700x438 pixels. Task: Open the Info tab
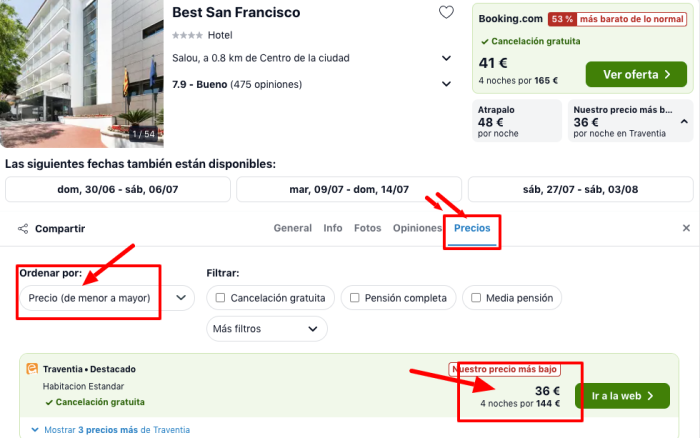click(333, 228)
